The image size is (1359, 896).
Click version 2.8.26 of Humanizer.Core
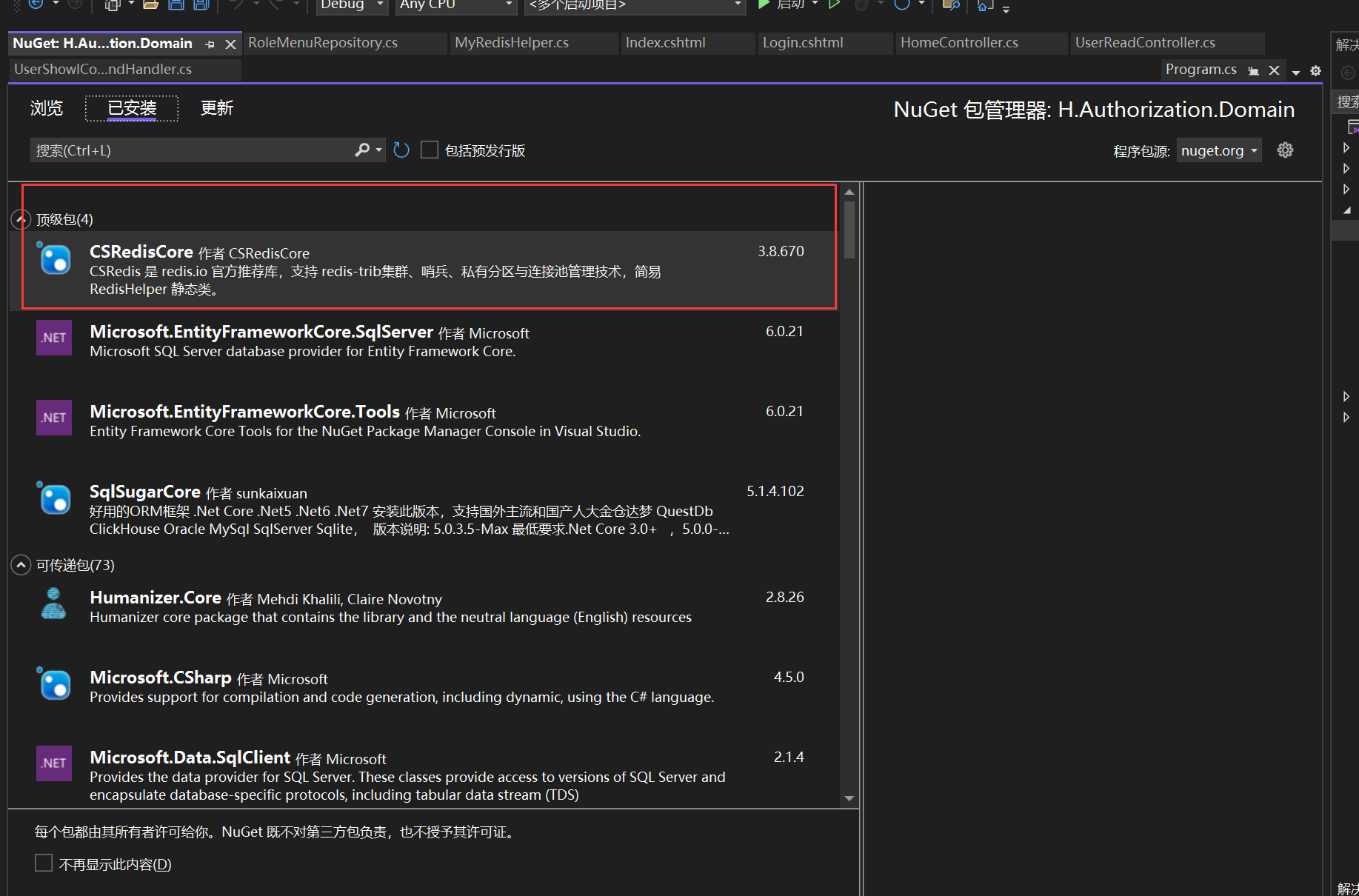point(785,597)
